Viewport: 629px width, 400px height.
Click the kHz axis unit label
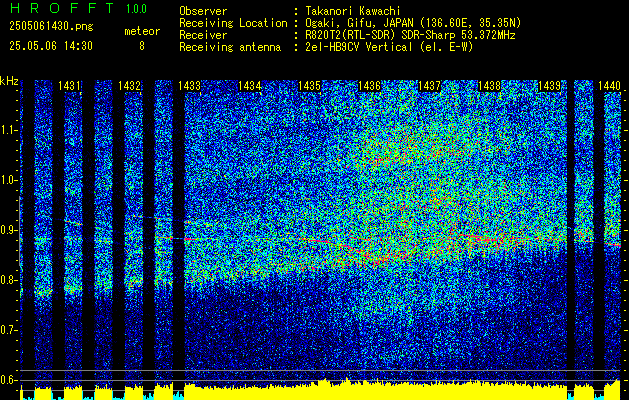9,81
